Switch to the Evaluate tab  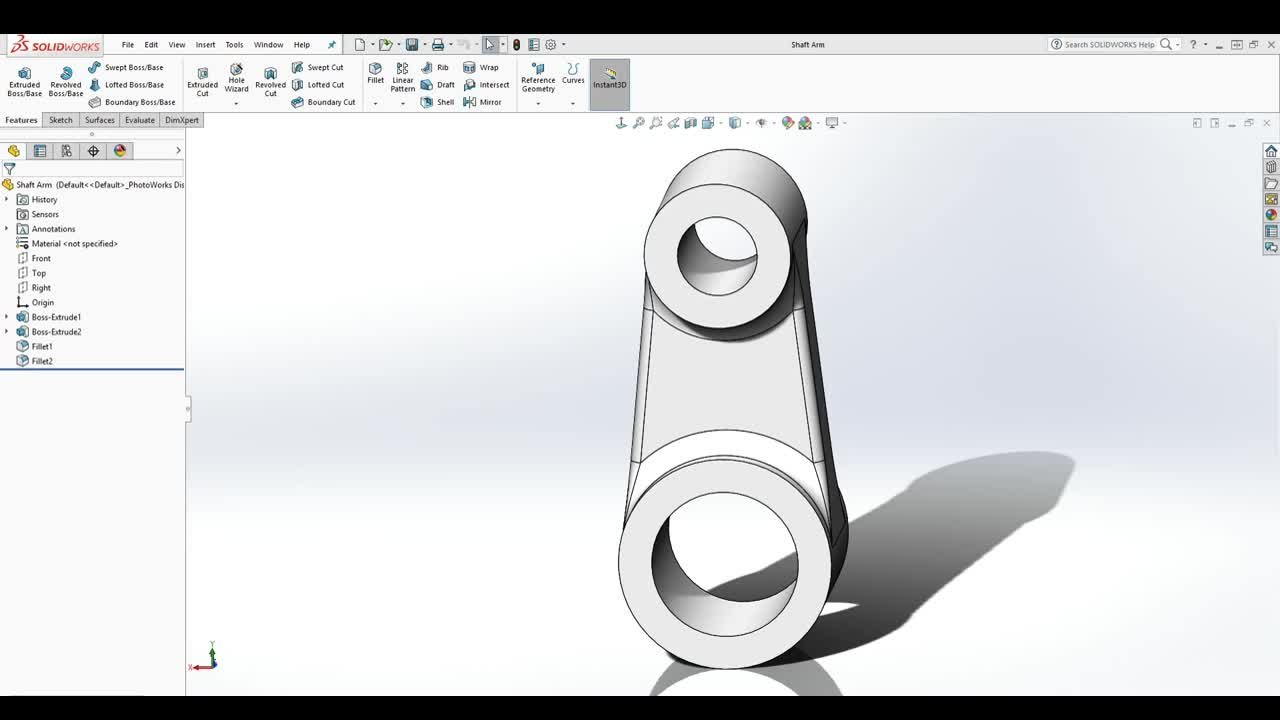140,120
